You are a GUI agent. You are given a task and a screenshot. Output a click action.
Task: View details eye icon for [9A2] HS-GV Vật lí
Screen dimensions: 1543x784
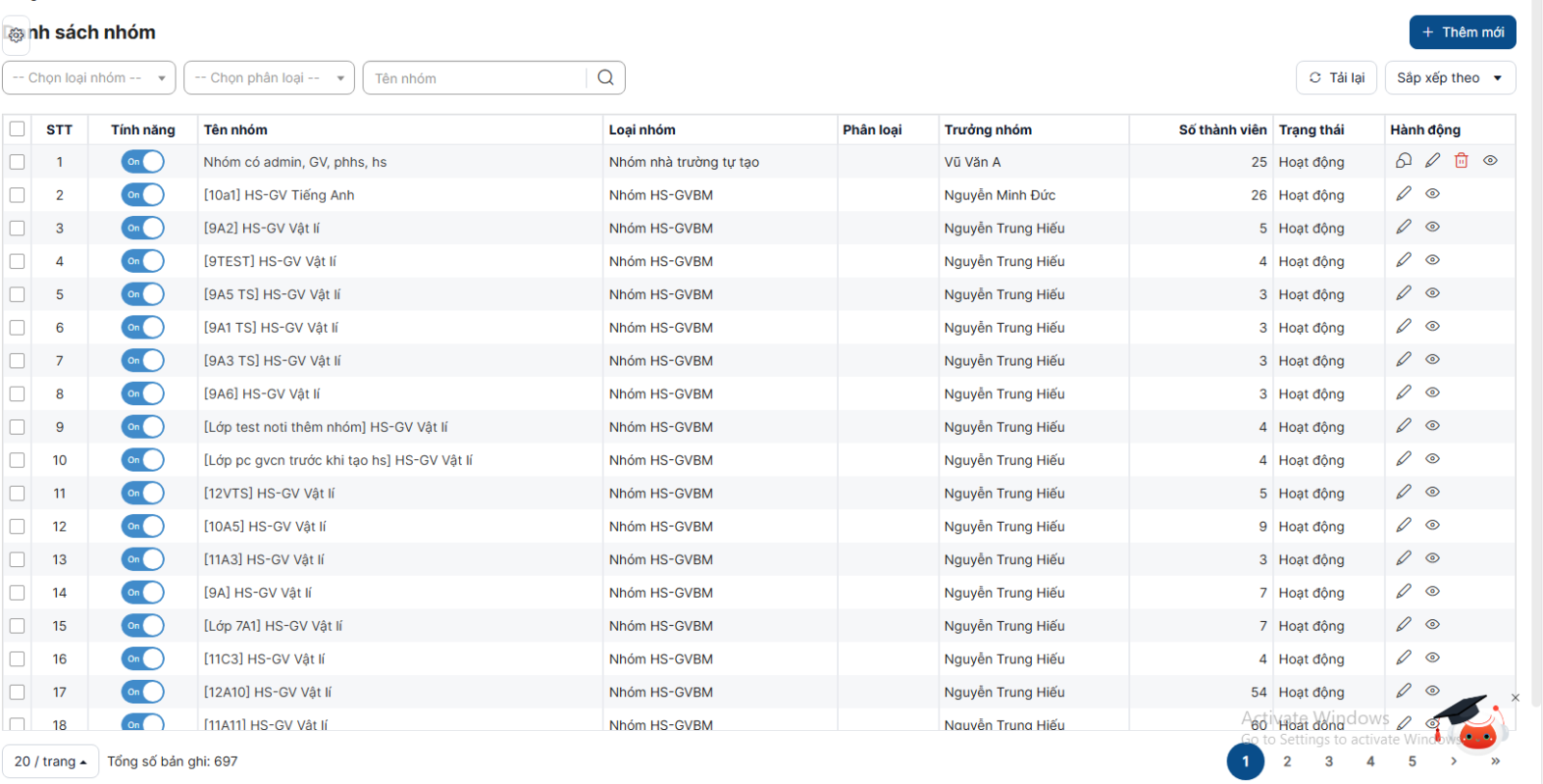[1432, 228]
